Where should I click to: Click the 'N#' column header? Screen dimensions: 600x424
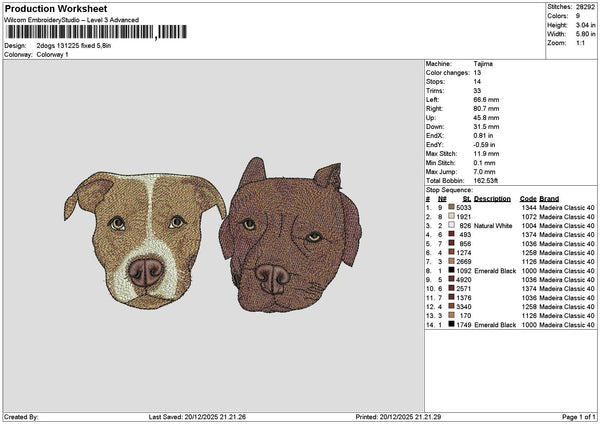pyautogui.click(x=442, y=199)
